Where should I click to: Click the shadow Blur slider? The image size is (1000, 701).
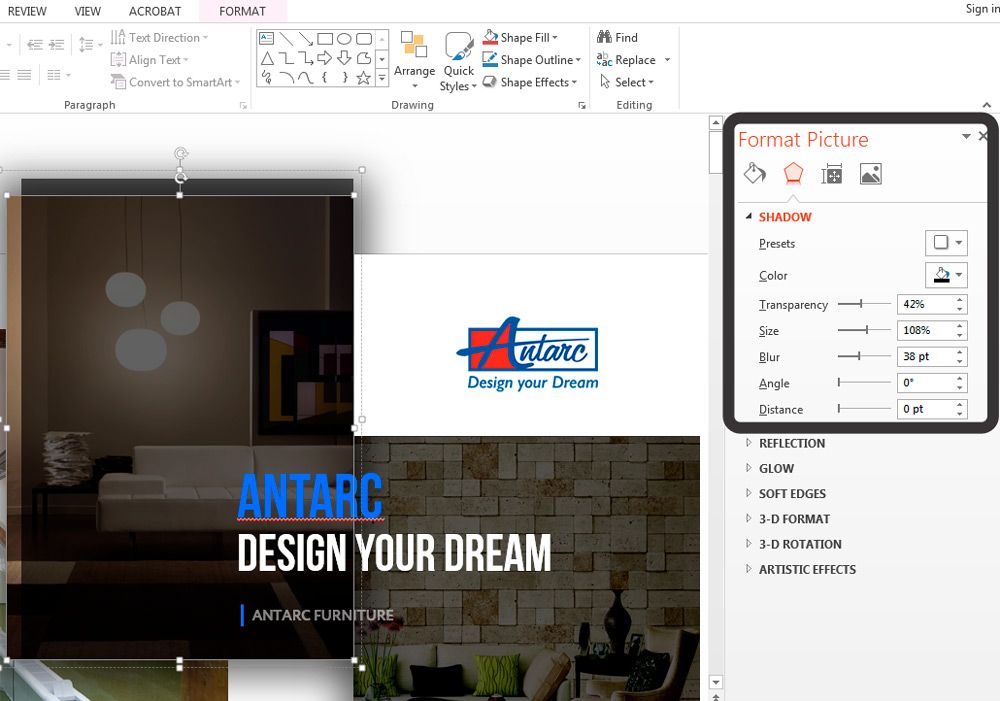[x=864, y=357]
